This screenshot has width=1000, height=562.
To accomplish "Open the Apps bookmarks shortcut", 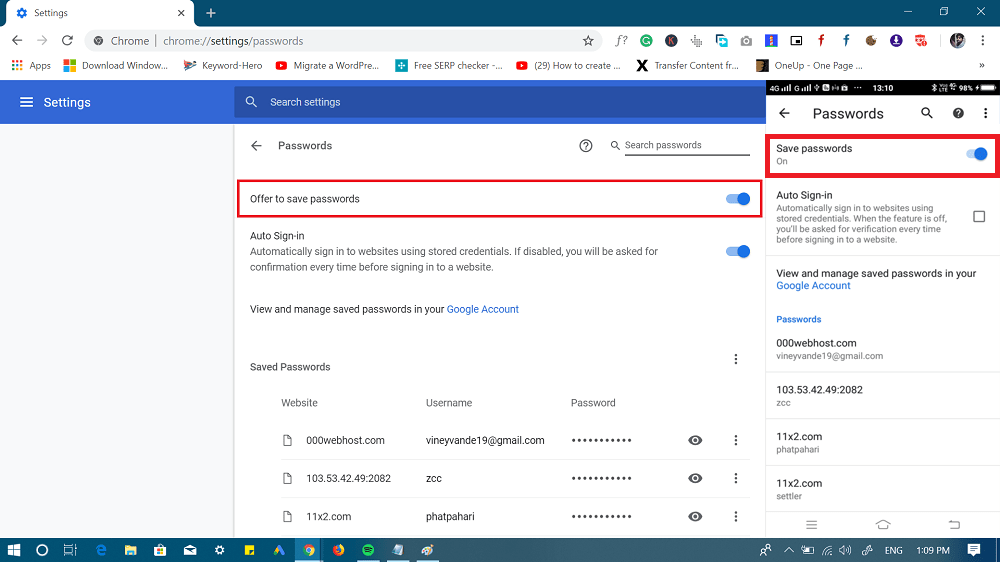I will 31,65.
